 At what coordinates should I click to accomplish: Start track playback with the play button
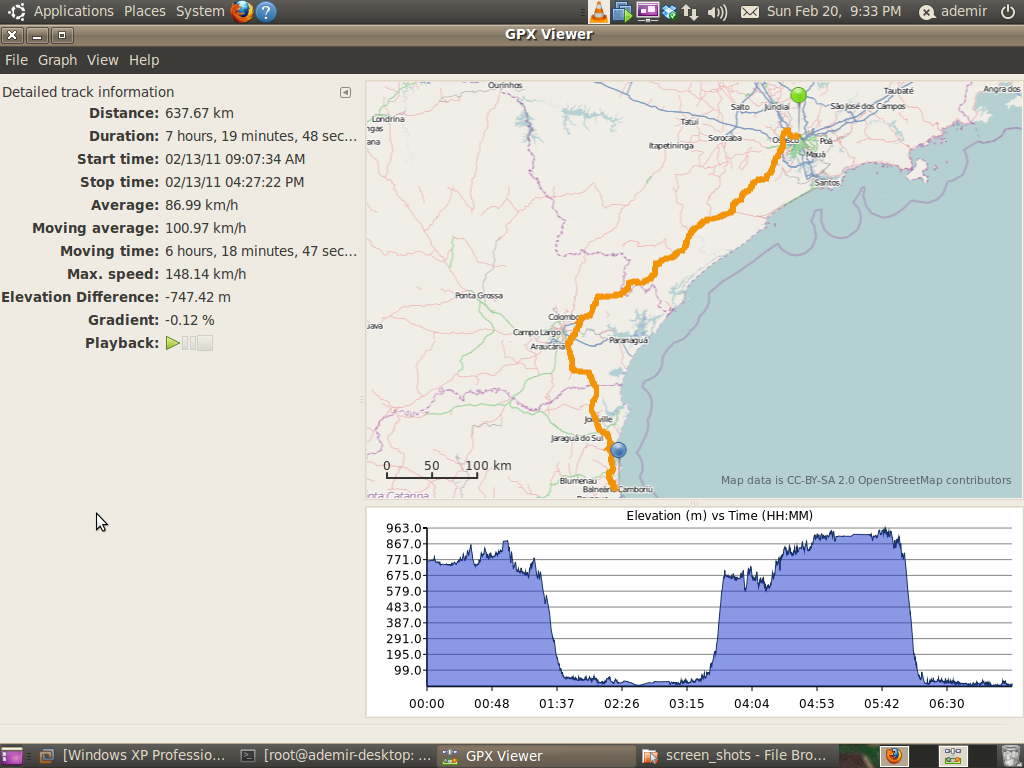click(x=173, y=343)
